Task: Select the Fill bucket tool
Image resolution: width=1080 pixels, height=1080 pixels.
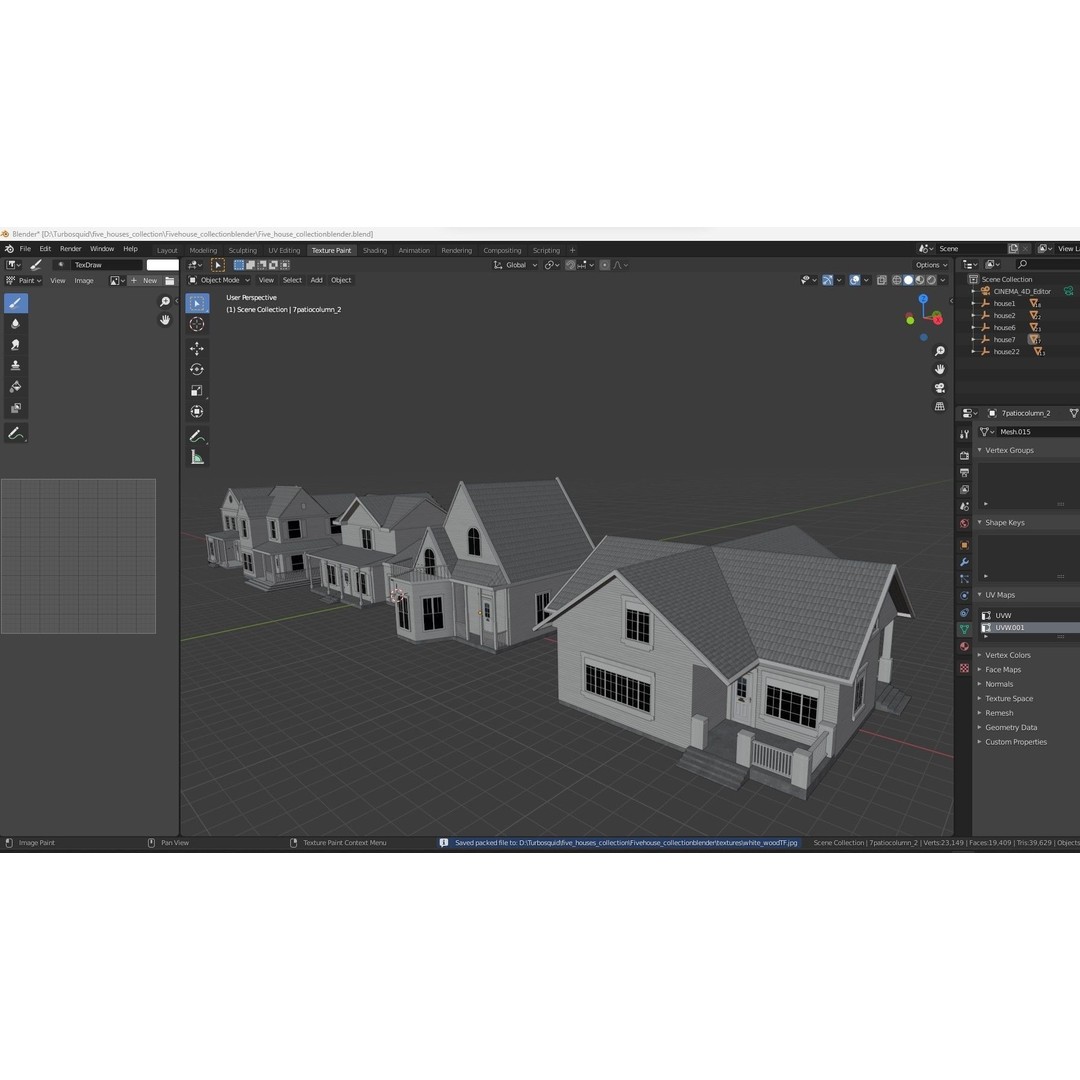Action: click(x=18, y=386)
